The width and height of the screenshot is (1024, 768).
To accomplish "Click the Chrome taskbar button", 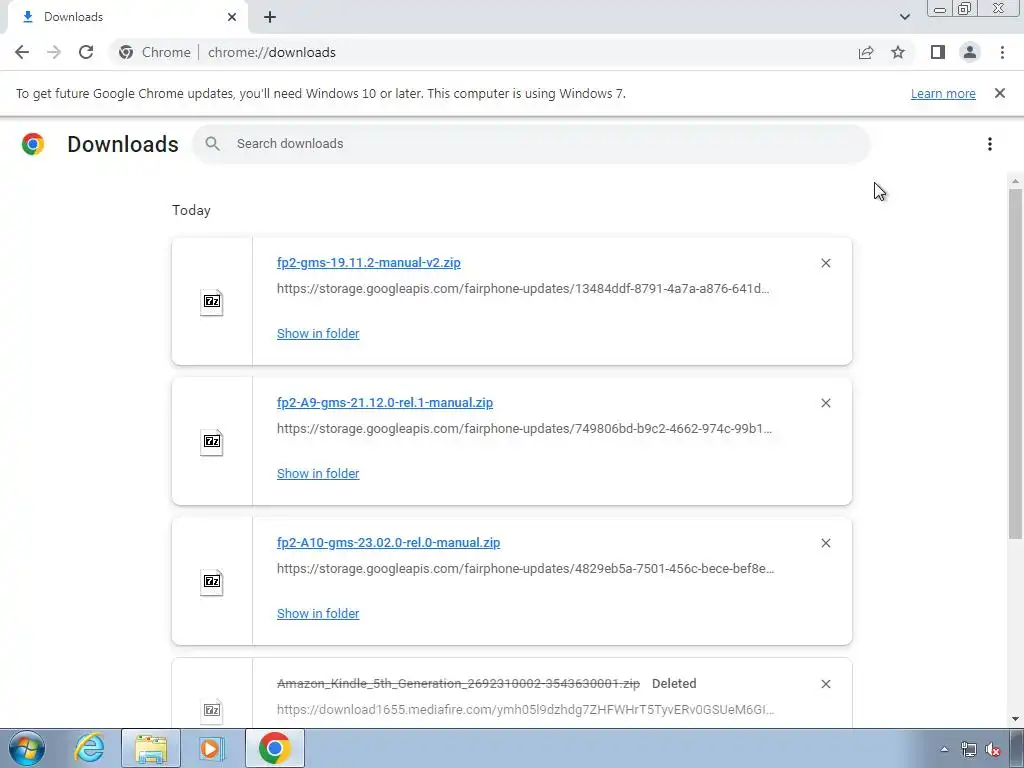I will (x=275, y=748).
